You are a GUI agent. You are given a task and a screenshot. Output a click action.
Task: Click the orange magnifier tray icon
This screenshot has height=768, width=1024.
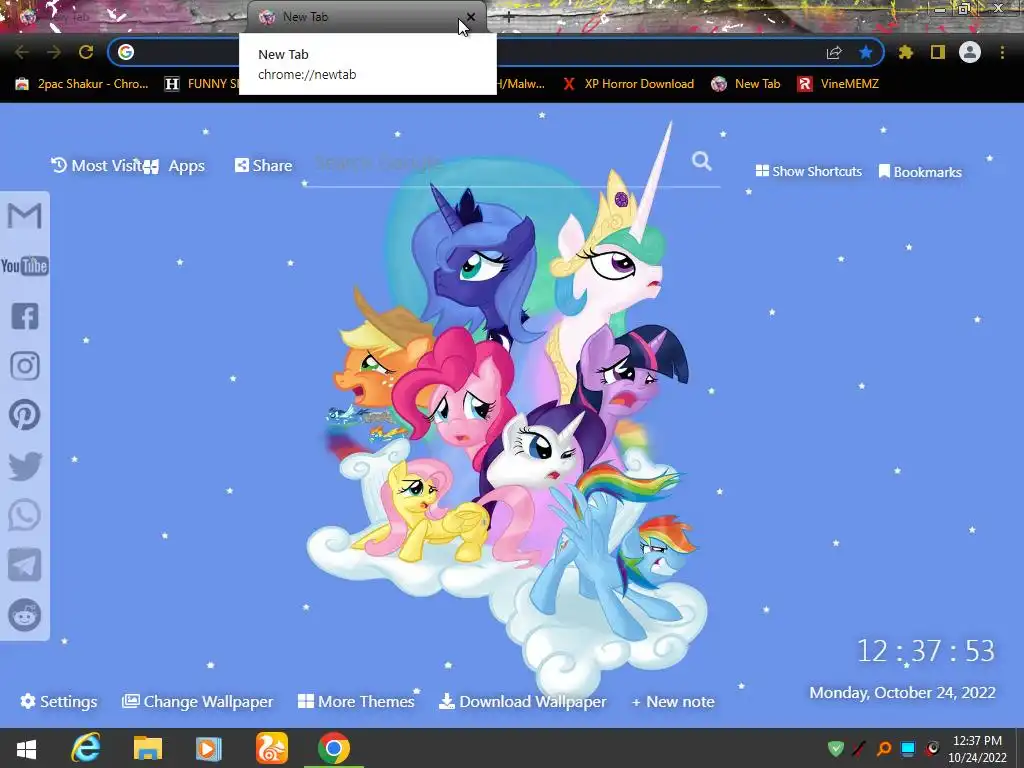(x=884, y=748)
